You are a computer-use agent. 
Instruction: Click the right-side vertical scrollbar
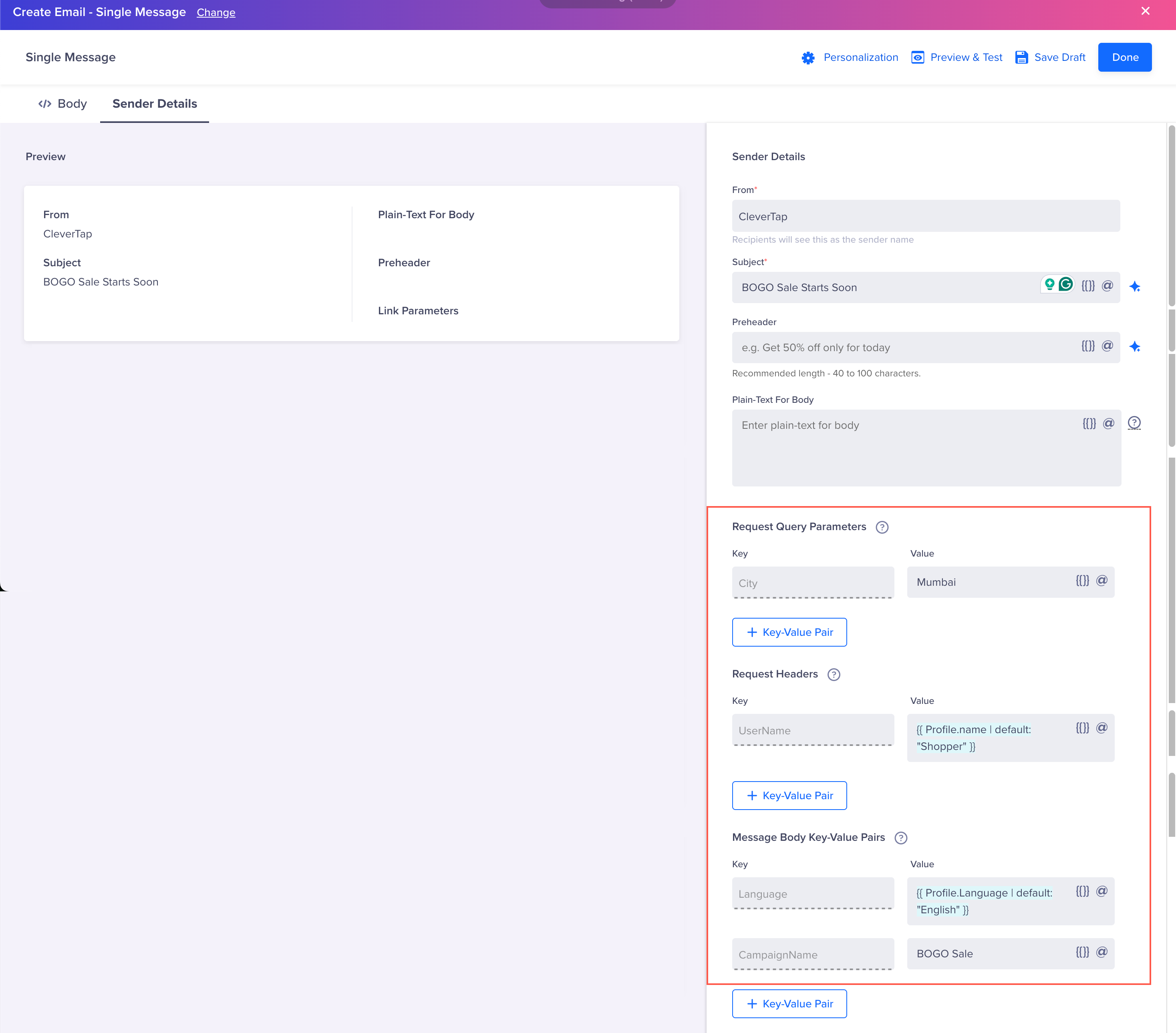click(x=1172, y=215)
